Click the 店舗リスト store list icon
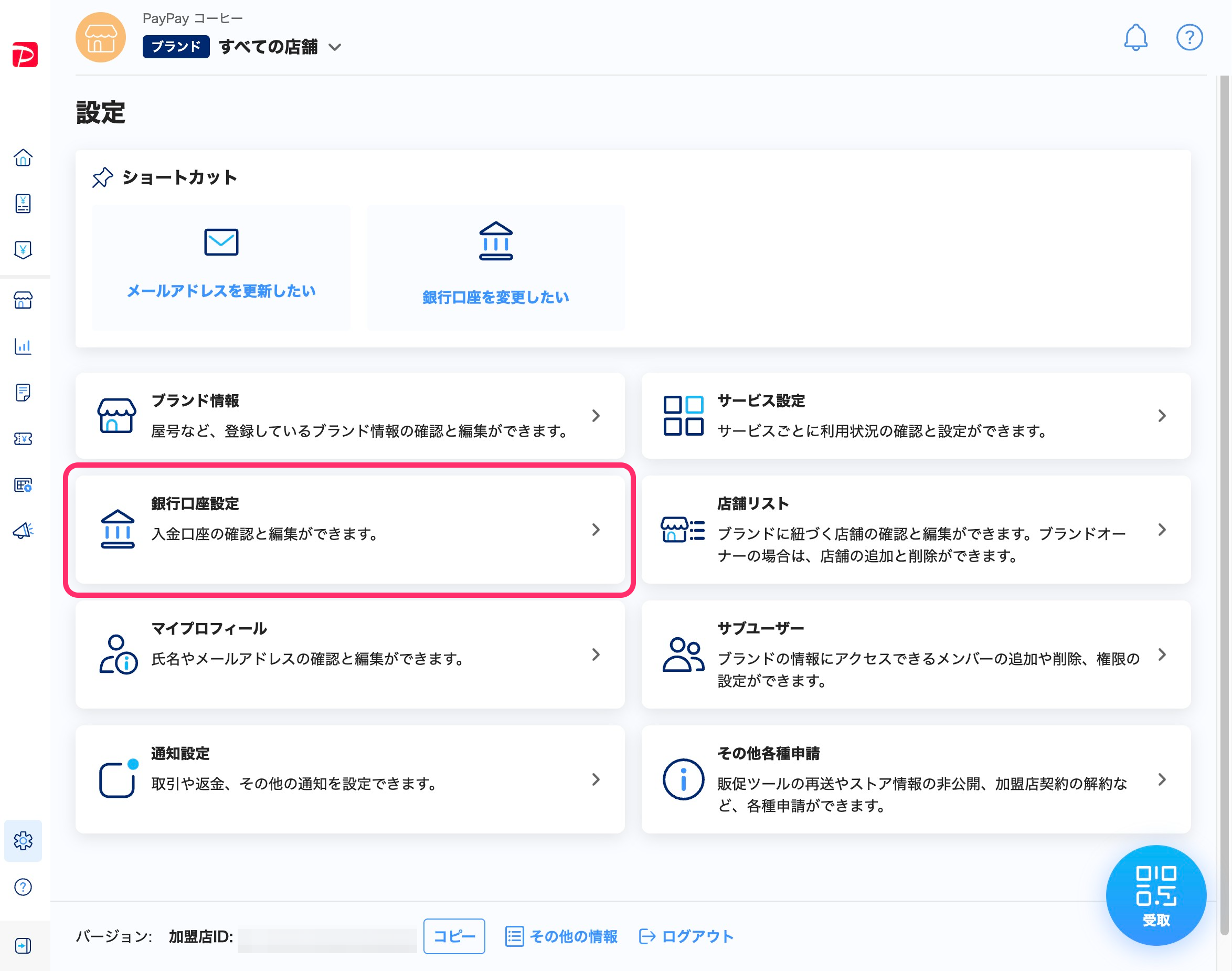This screenshot has width=1232, height=971. tap(683, 529)
